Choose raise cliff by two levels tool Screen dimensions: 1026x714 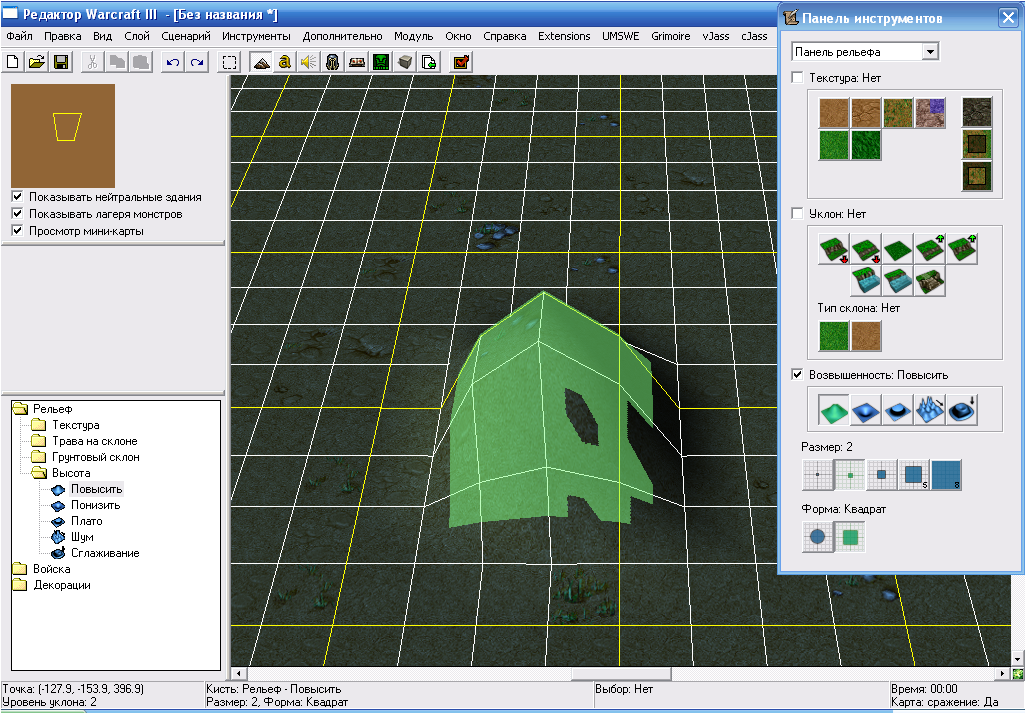coord(961,249)
